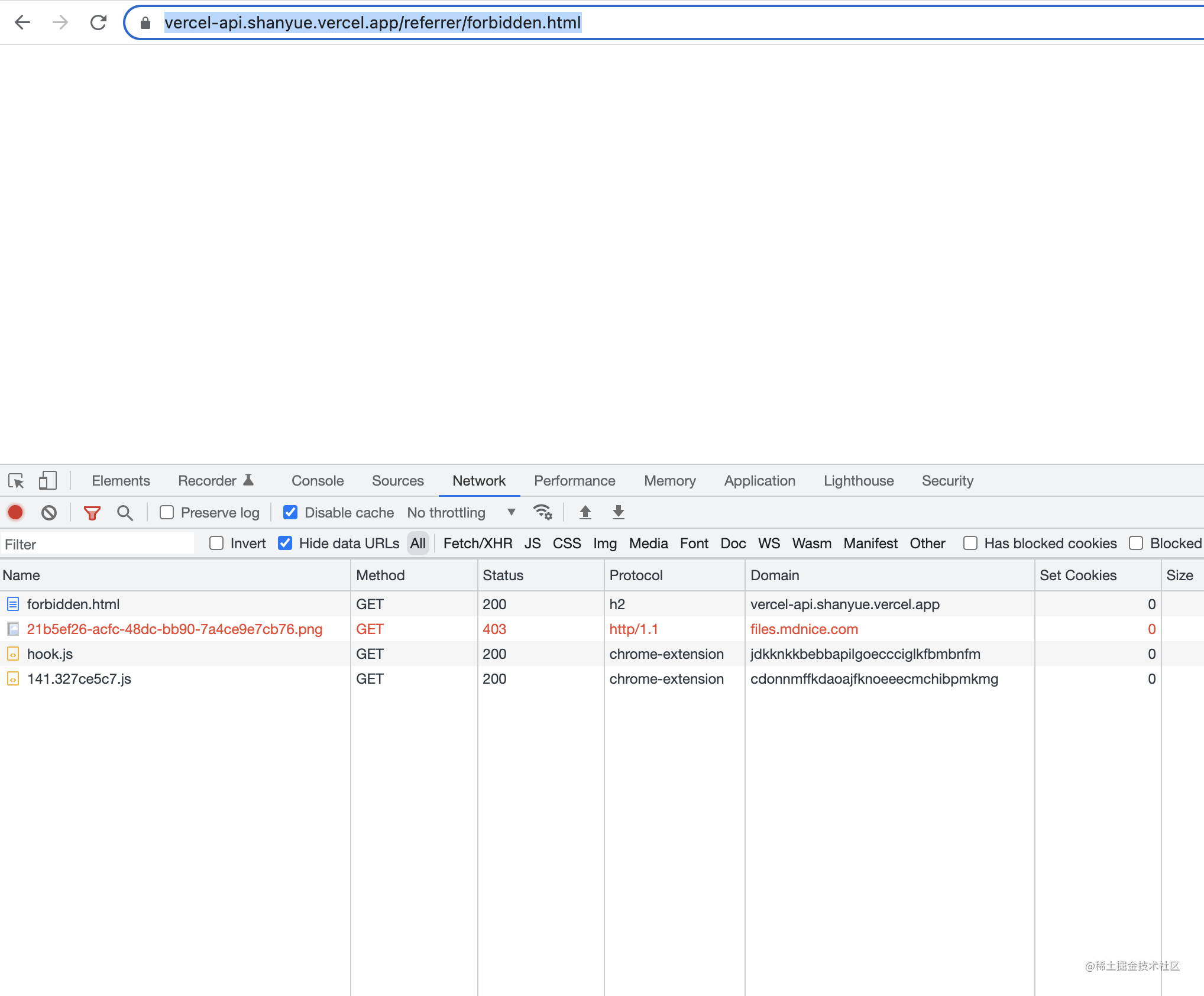
Task: Sort by the Method column header
Action: (x=414, y=575)
